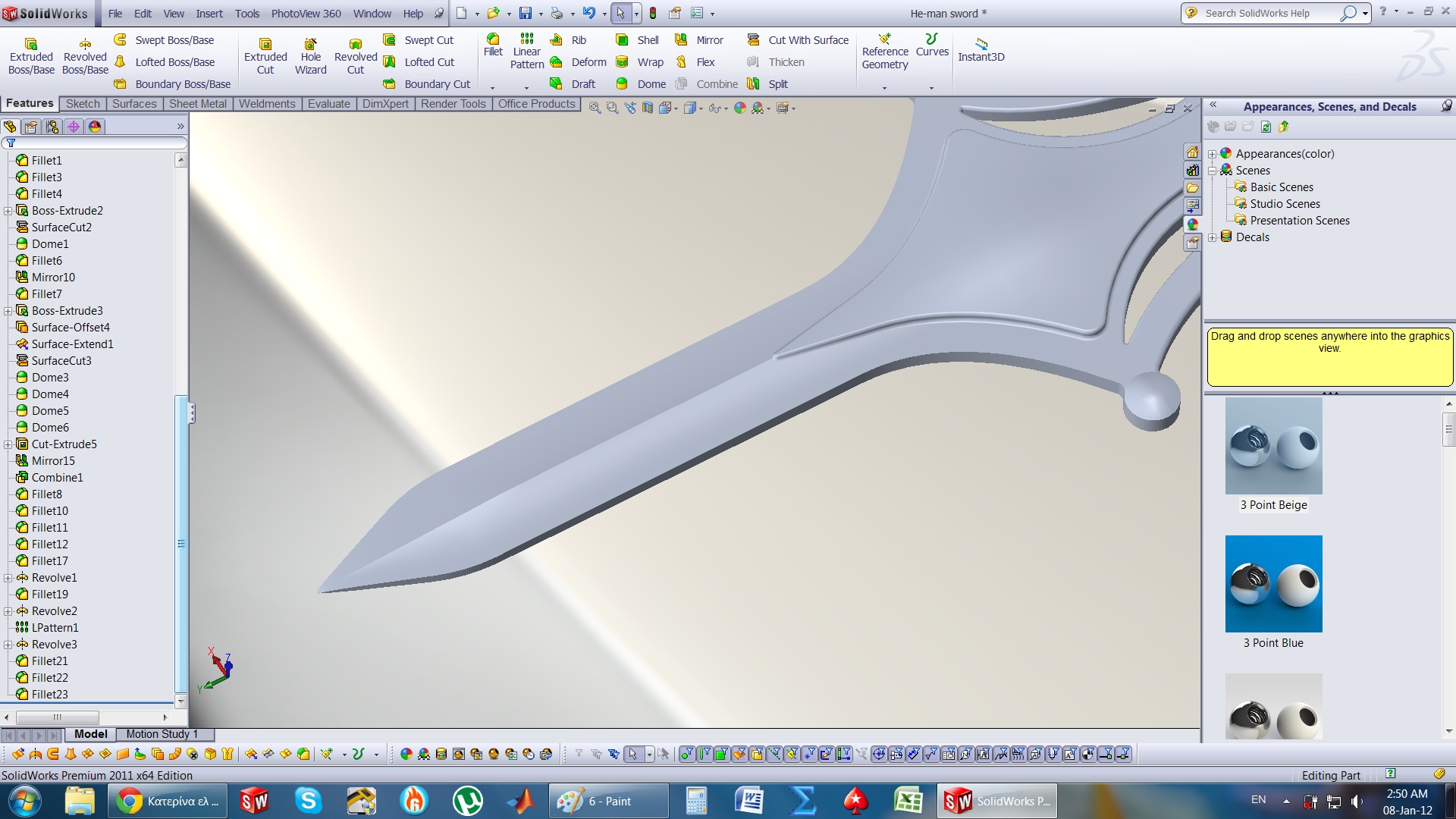The height and width of the screenshot is (819, 1456).
Task: Open Paint from the Windows taskbar
Action: pyautogui.click(x=608, y=801)
